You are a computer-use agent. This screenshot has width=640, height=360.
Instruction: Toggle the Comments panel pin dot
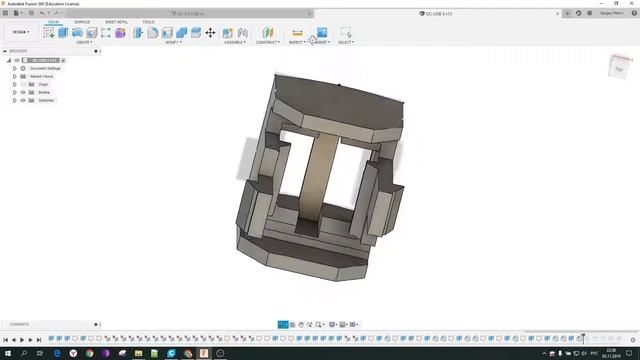click(96, 324)
